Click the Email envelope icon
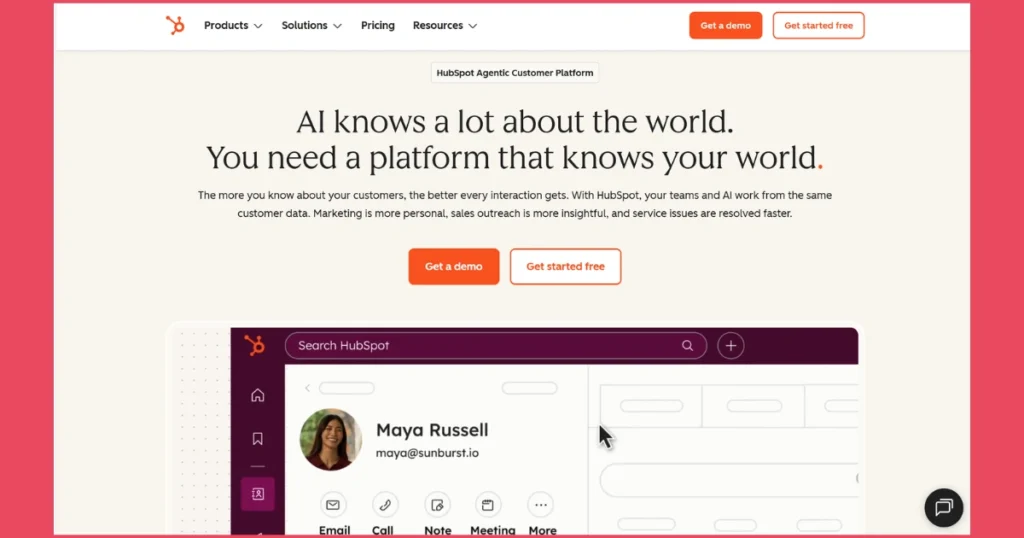 pos(333,505)
